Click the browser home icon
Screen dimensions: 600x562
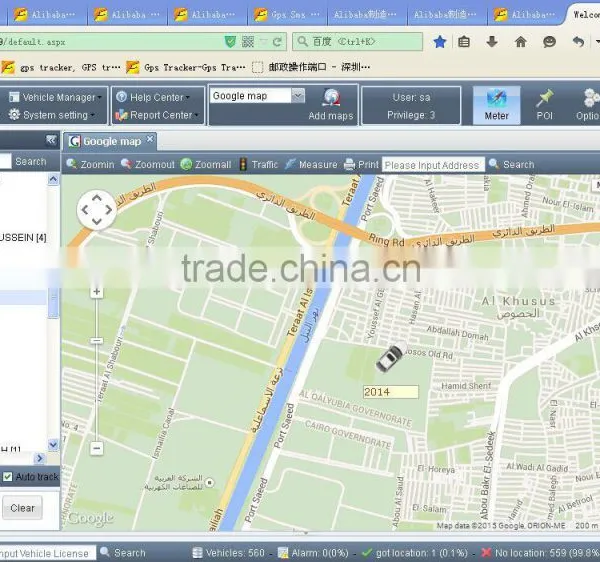[520, 41]
